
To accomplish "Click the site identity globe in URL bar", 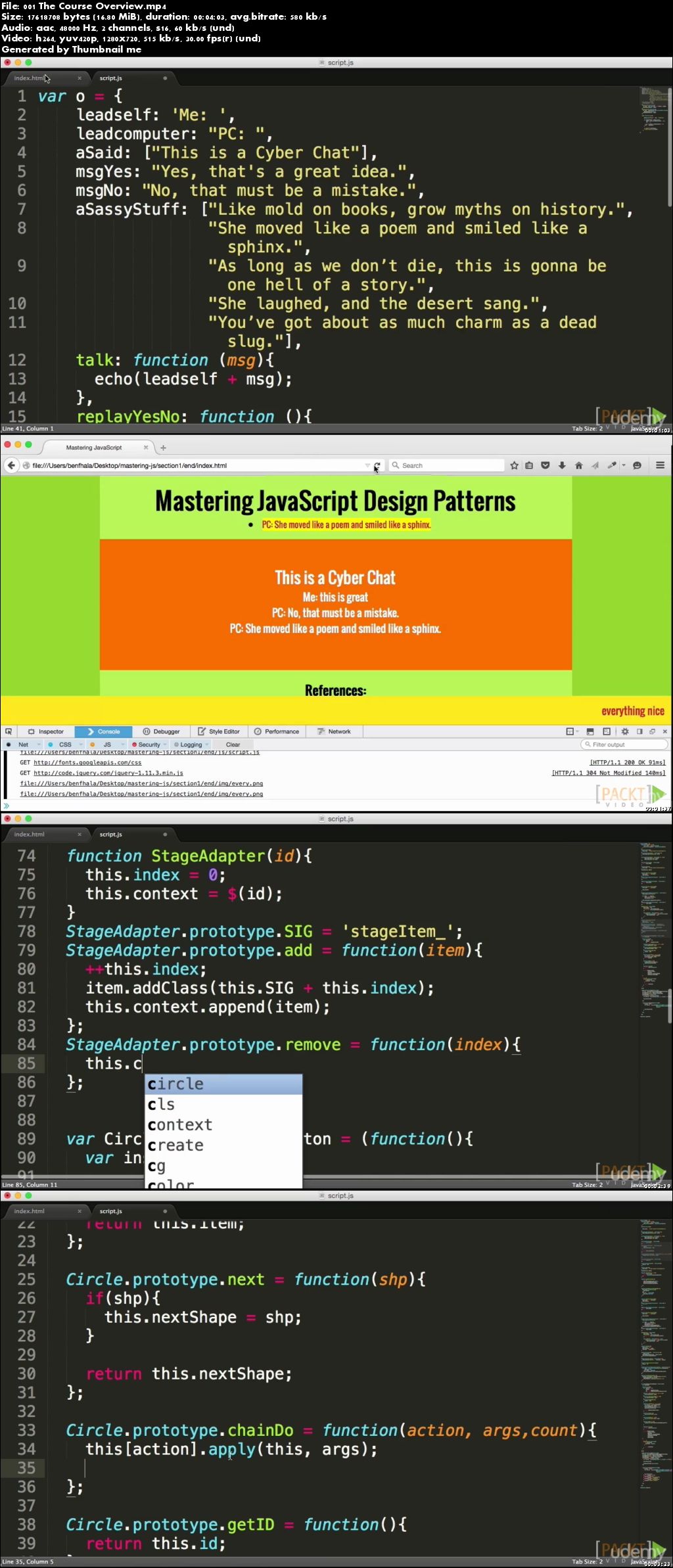I will [26, 465].
